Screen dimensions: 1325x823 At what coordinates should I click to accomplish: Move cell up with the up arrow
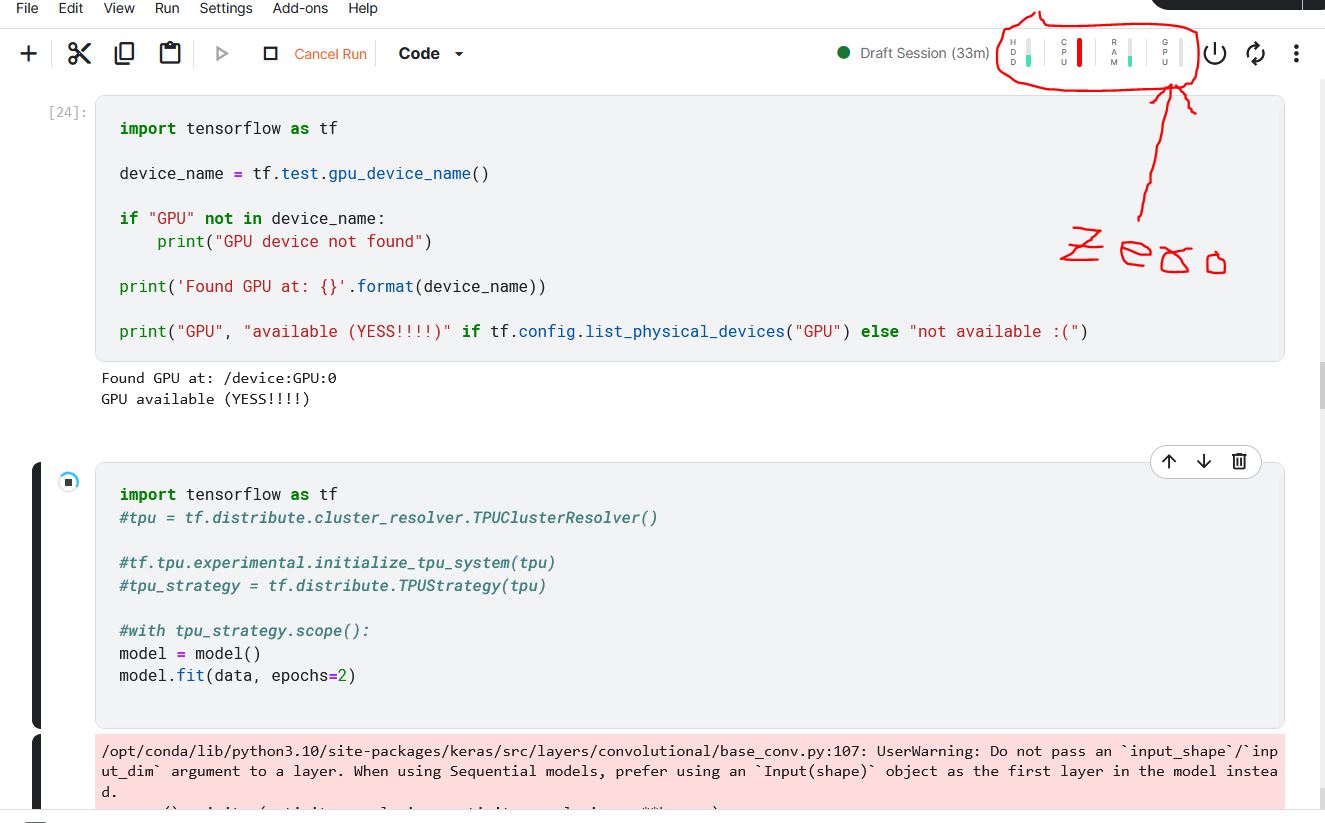[x=1169, y=461]
